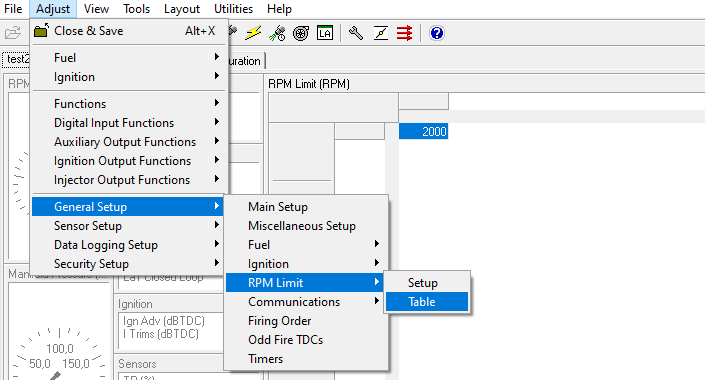
Task: Open the View menu
Action: [x=96, y=9]
